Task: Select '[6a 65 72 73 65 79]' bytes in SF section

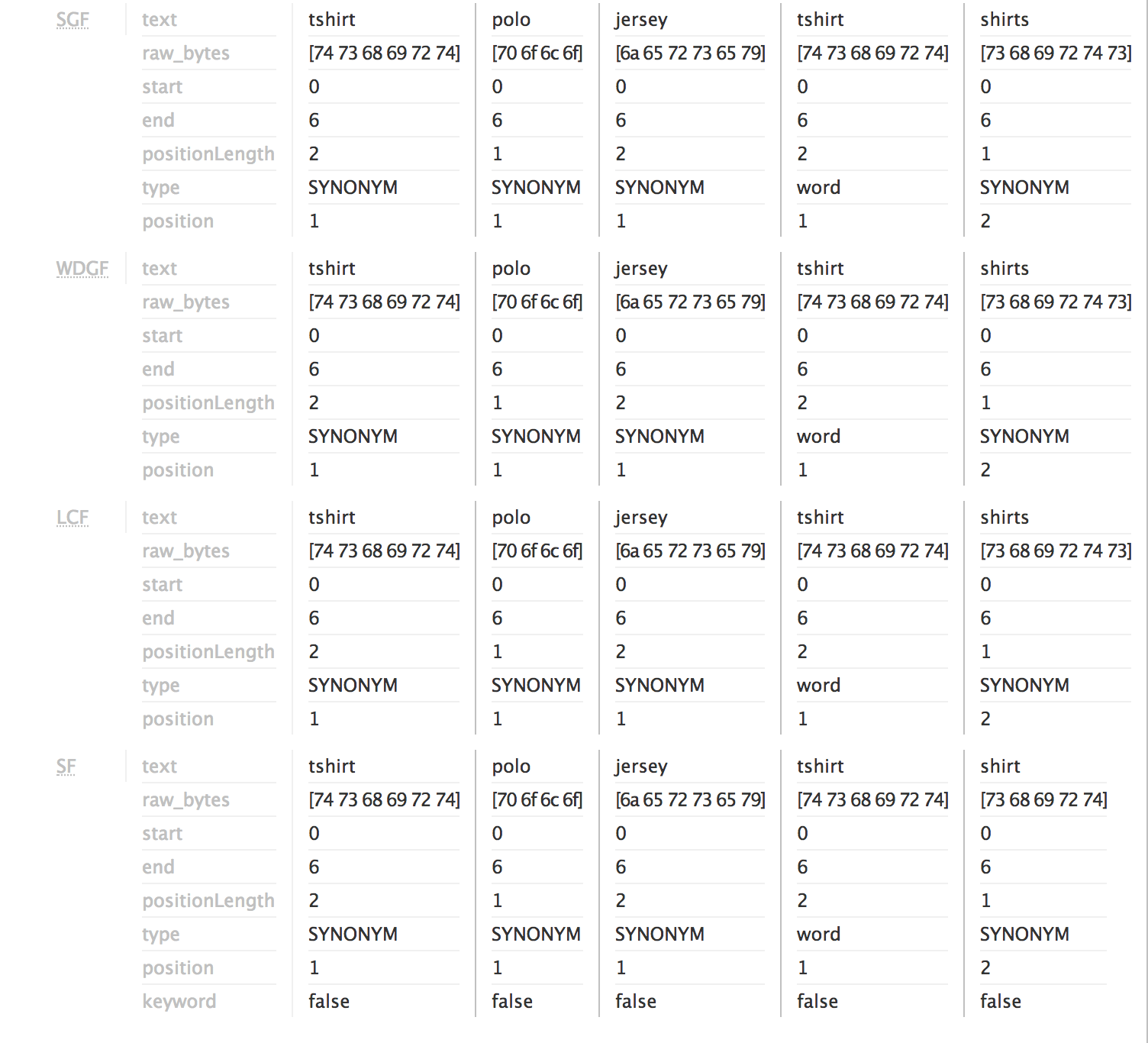Action: [x=690, y=799]
